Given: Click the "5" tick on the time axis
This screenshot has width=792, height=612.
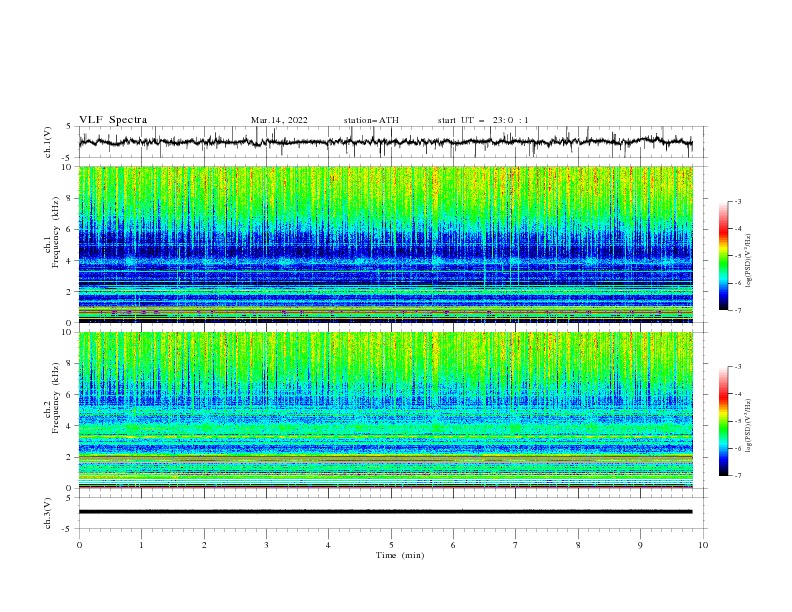Looking at the screenshot, I should click(x=391, y=545).
